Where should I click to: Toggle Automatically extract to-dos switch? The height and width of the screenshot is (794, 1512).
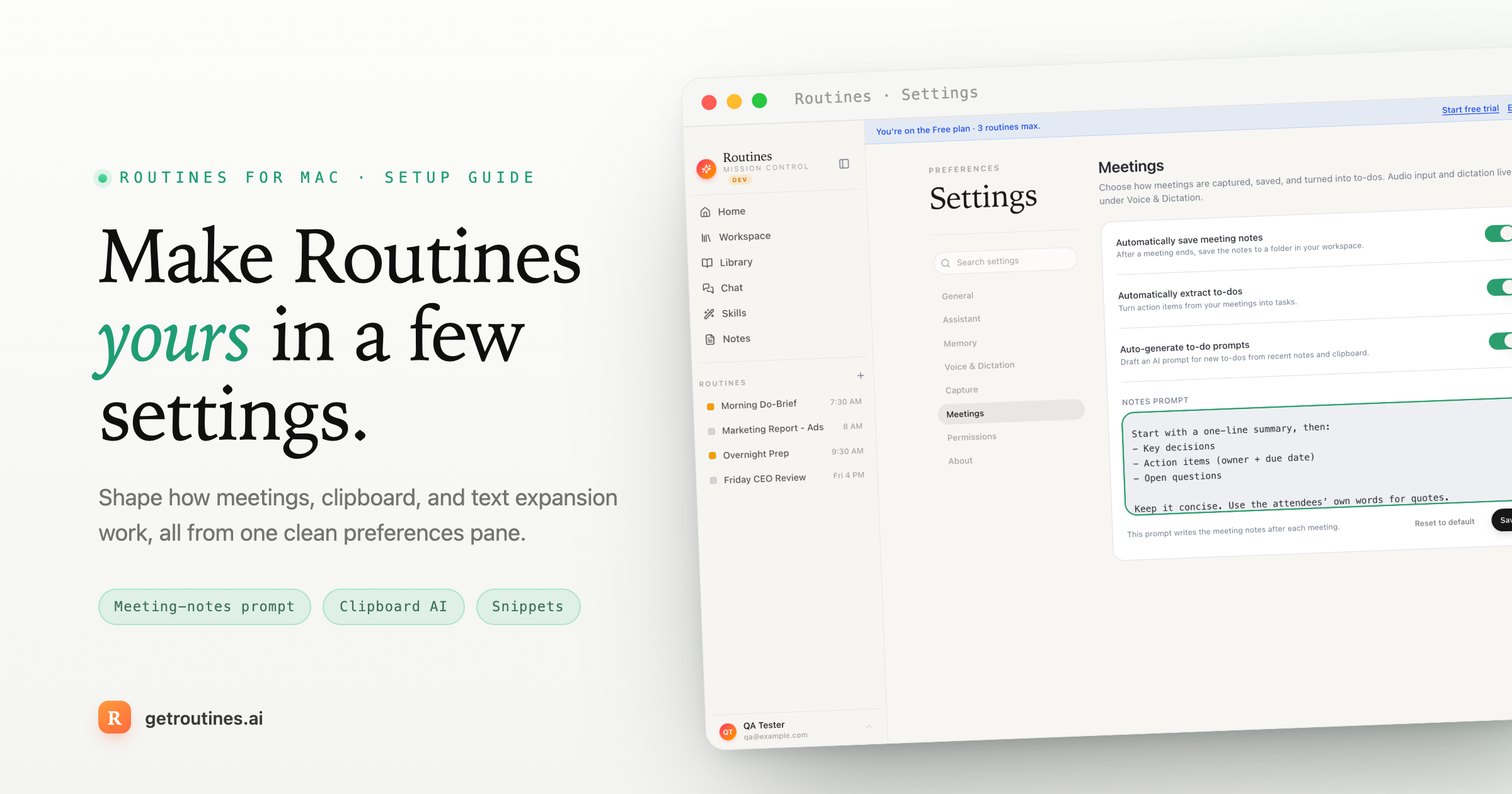tap(1500, 287)
